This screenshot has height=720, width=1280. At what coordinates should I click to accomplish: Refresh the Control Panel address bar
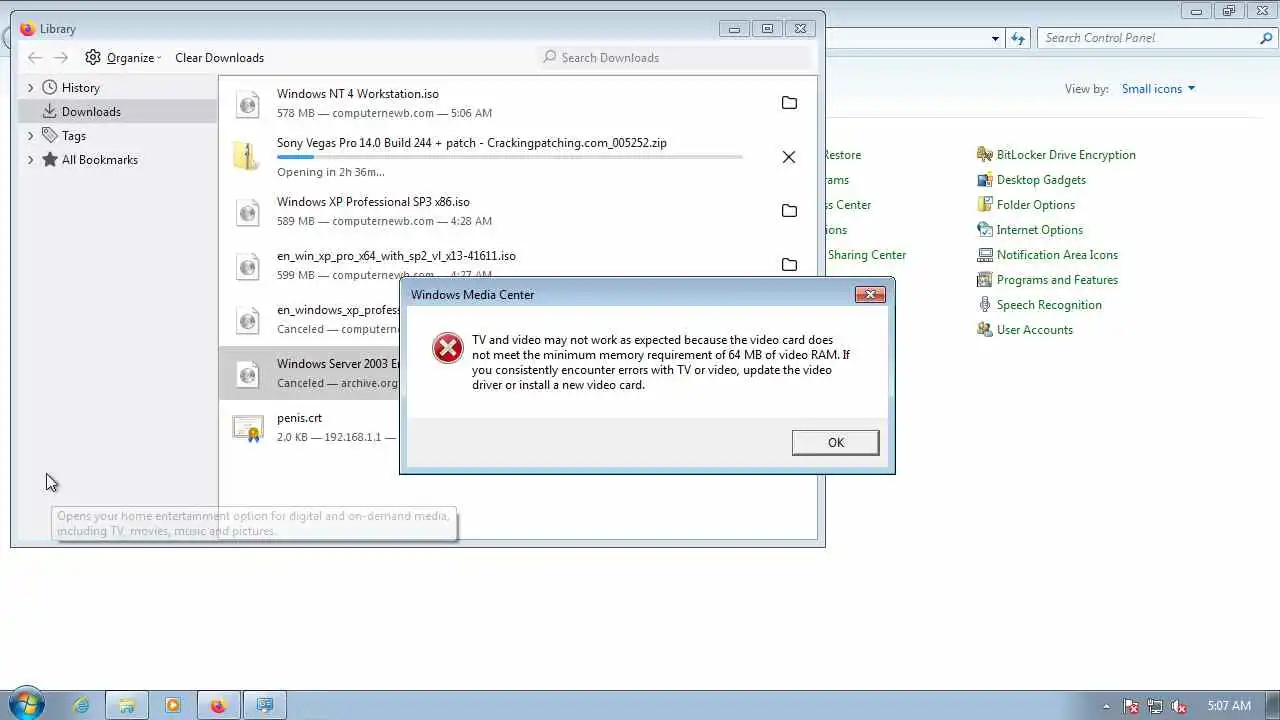[x=1018, y=38]
